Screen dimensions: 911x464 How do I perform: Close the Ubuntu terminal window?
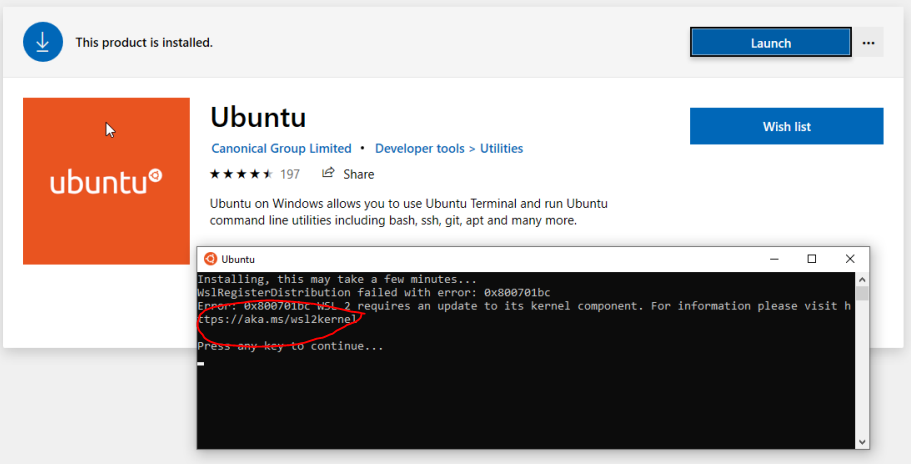click(x=850, y=259)
